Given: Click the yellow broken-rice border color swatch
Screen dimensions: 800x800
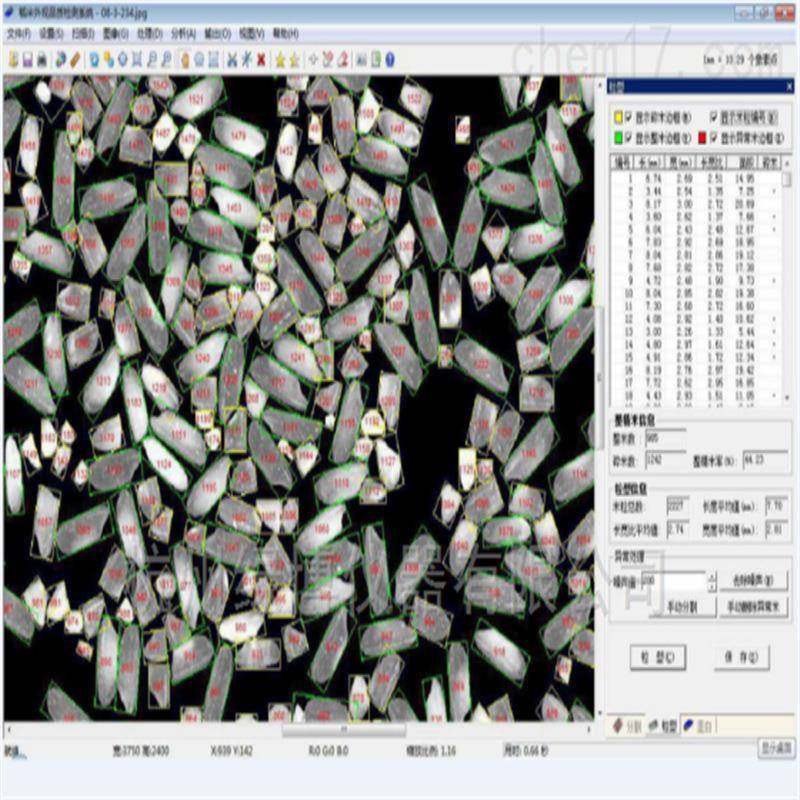Looking at the screenshot, I should (618, 118).
